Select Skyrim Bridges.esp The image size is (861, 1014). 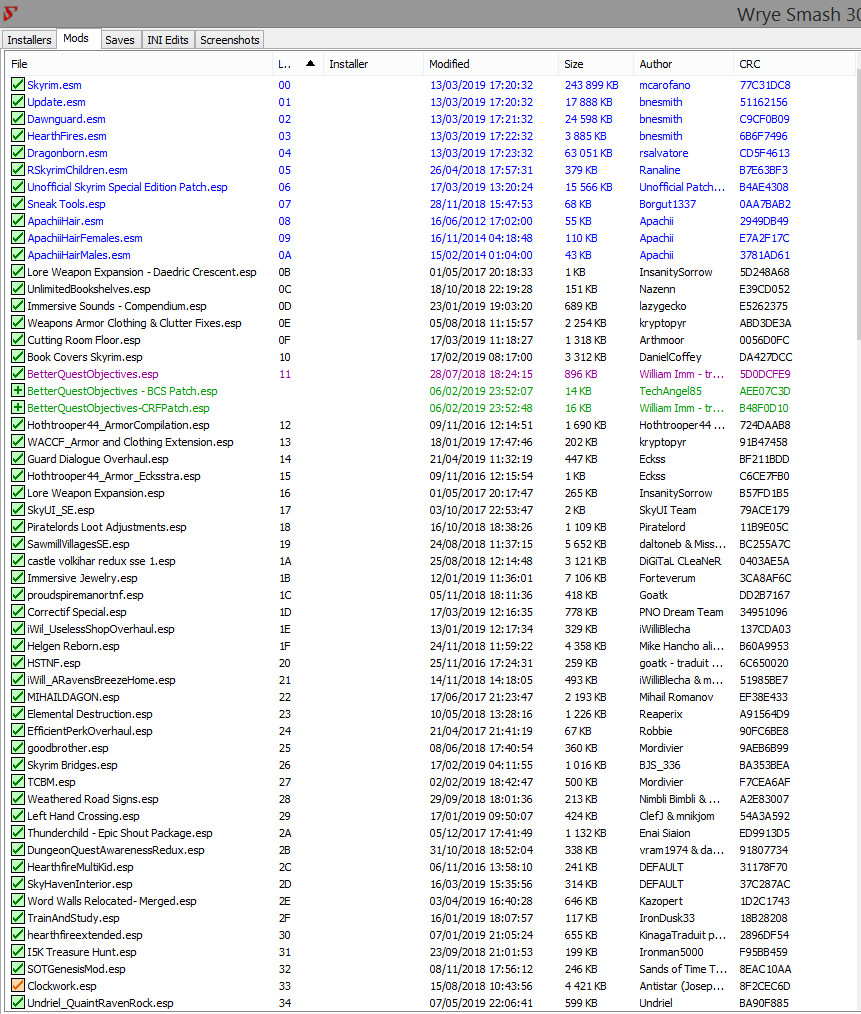pos(72,765)
